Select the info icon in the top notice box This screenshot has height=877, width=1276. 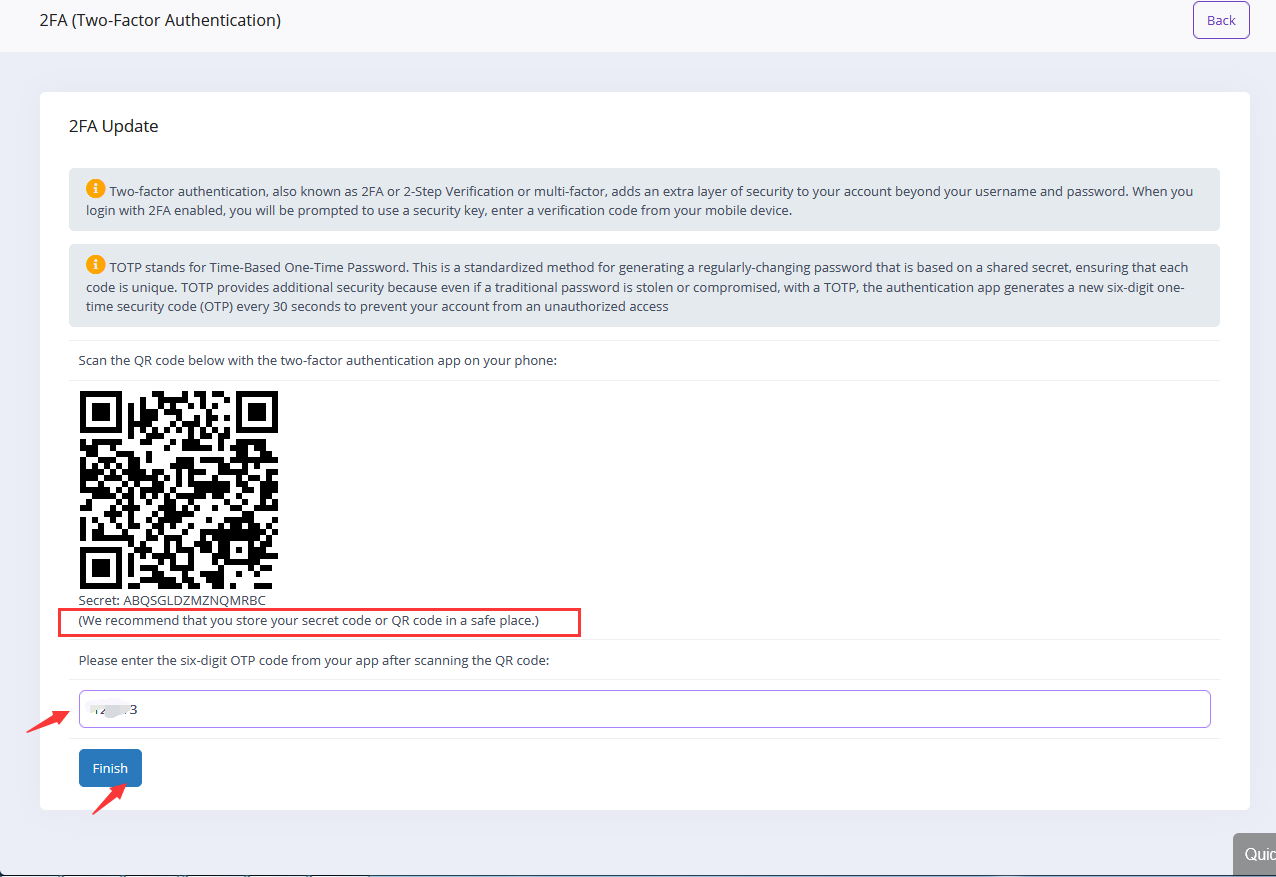(x=95, y=188)
